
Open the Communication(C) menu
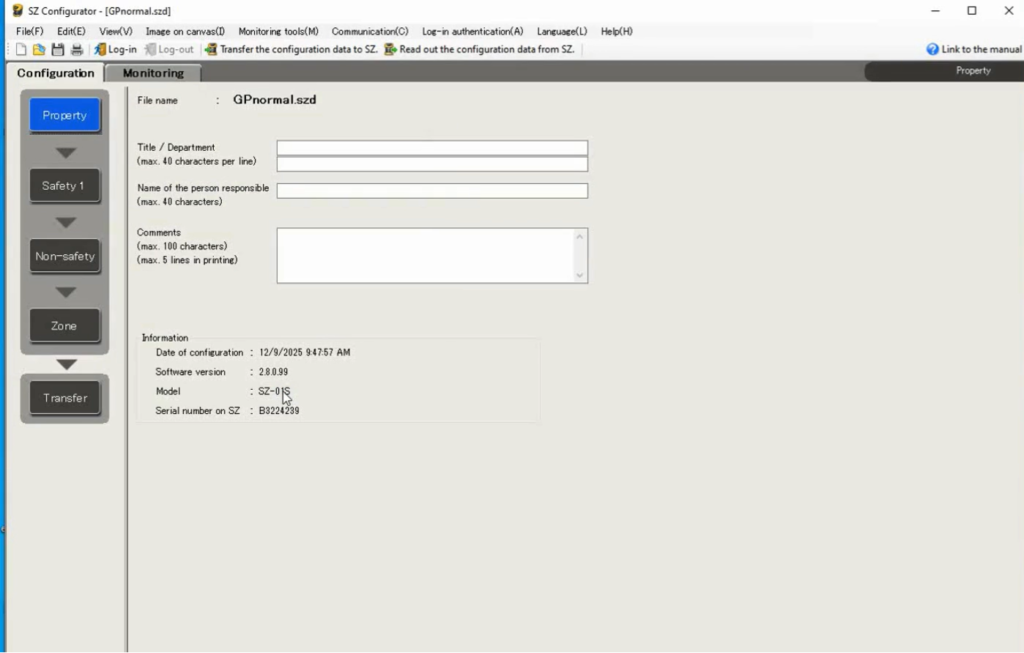[370, 31]
